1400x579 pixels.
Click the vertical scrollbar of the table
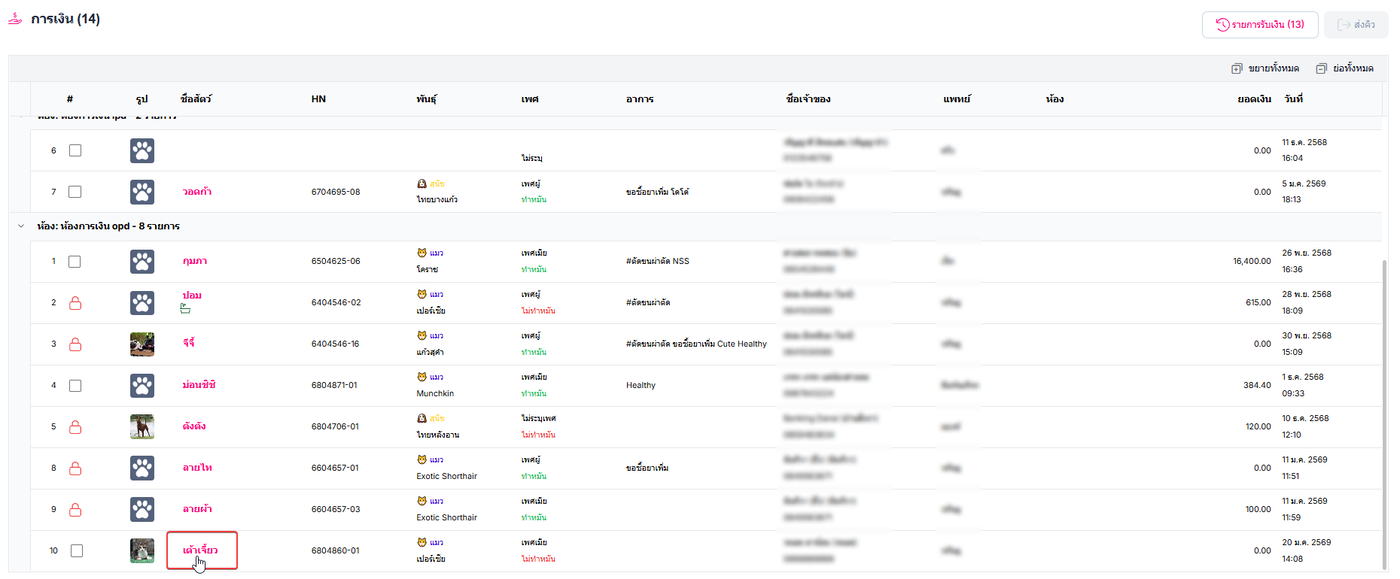(x=1385, y=400)
